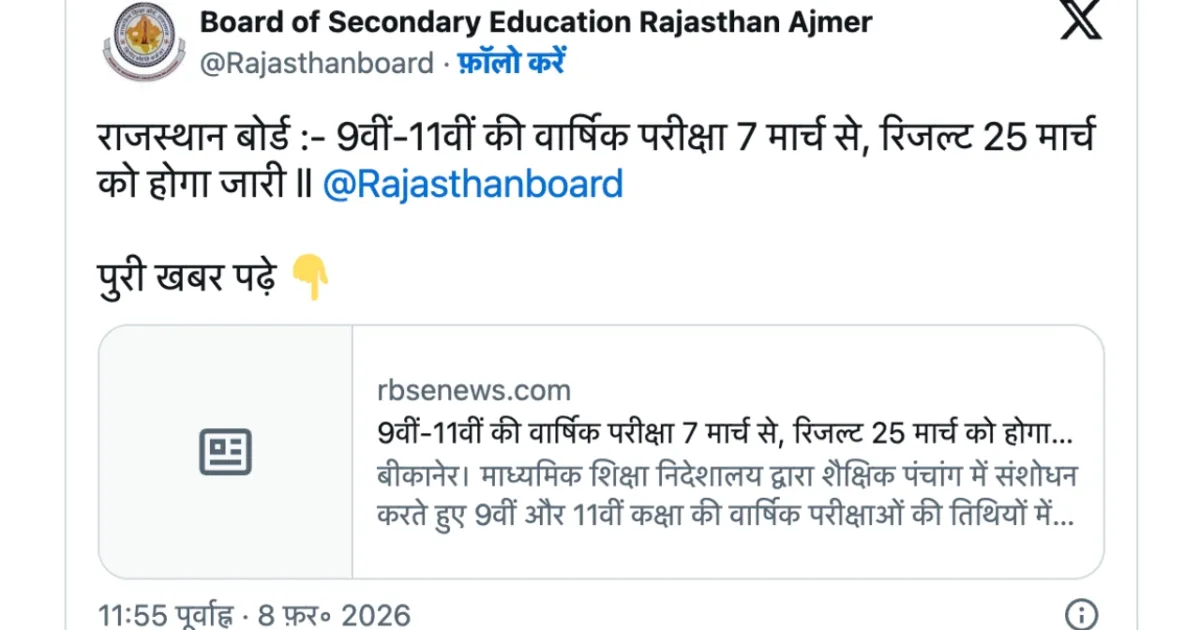
Task: Open the blue @Rajasthanboard mention in tweet text
Action: (x=472, y=185)
